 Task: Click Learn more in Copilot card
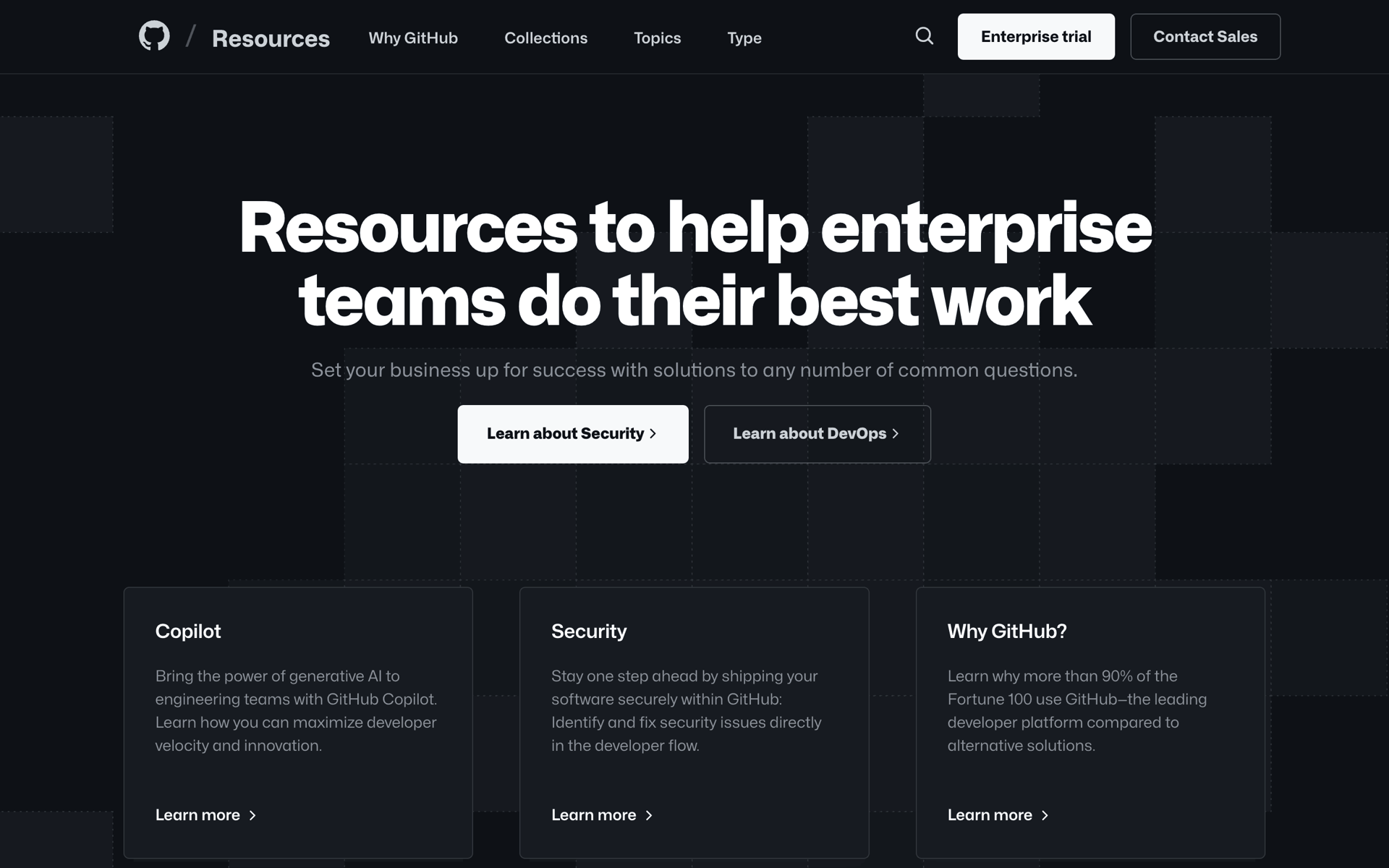point(206,814)
